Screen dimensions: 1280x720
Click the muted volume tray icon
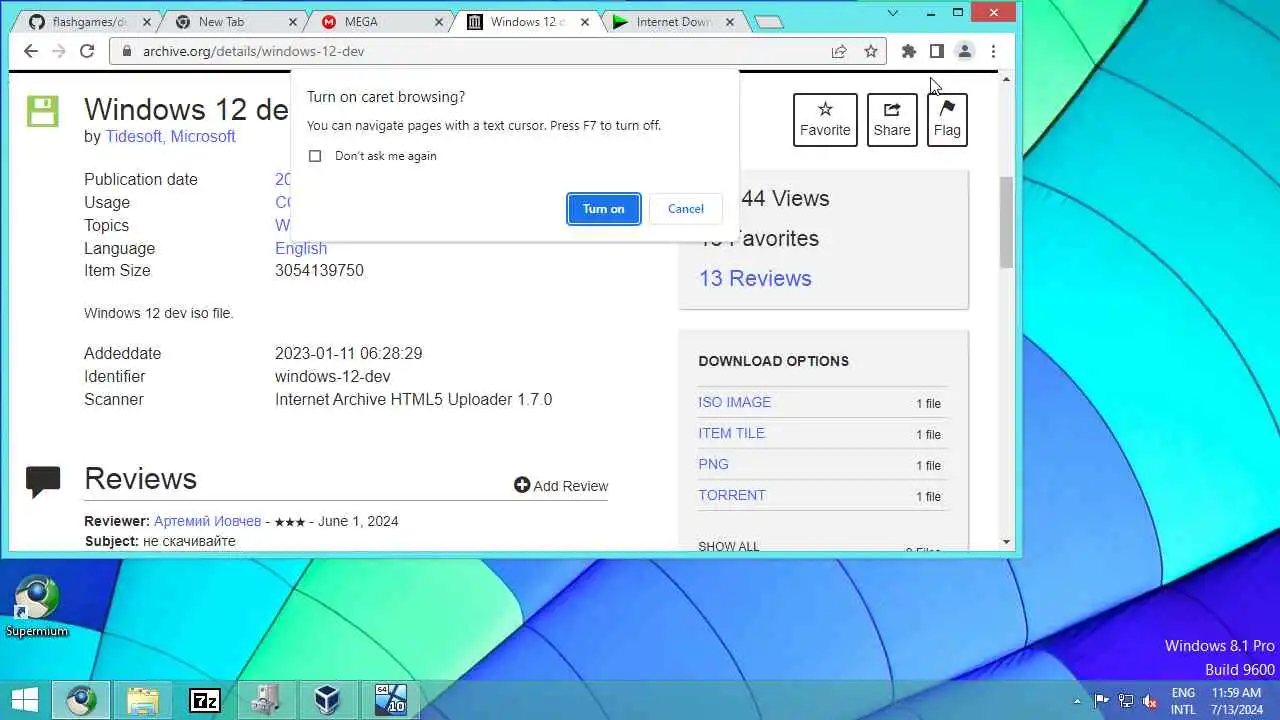click(1150, 701)
